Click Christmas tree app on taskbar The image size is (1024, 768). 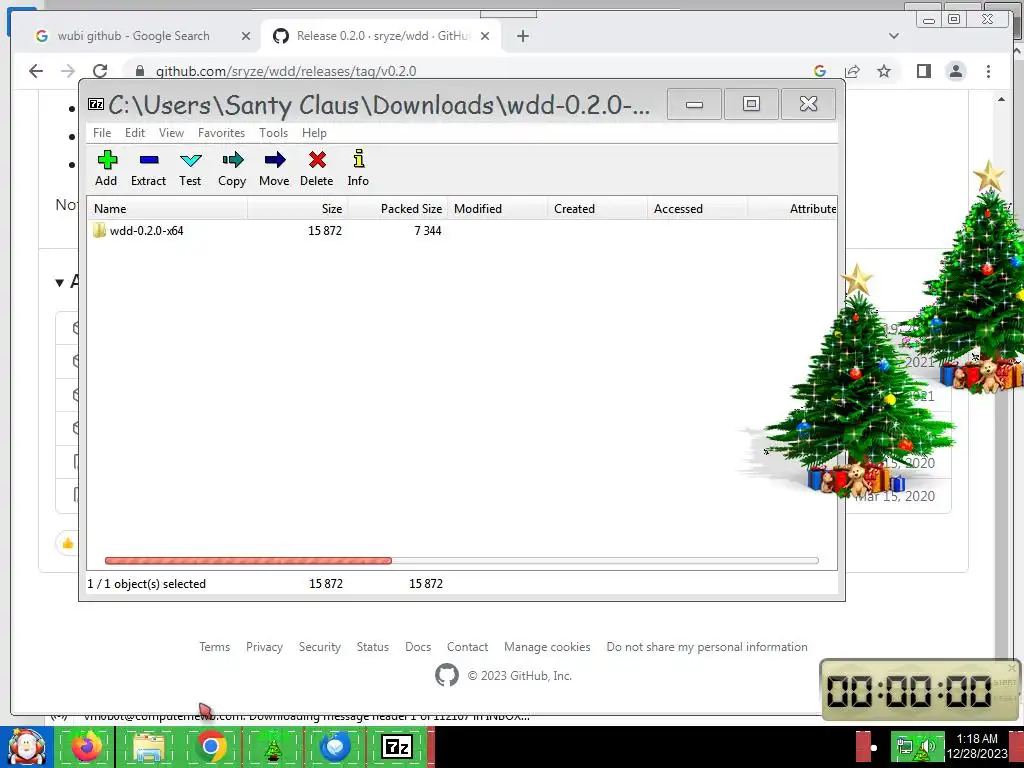pyautogui.click(x=273, y=747)
